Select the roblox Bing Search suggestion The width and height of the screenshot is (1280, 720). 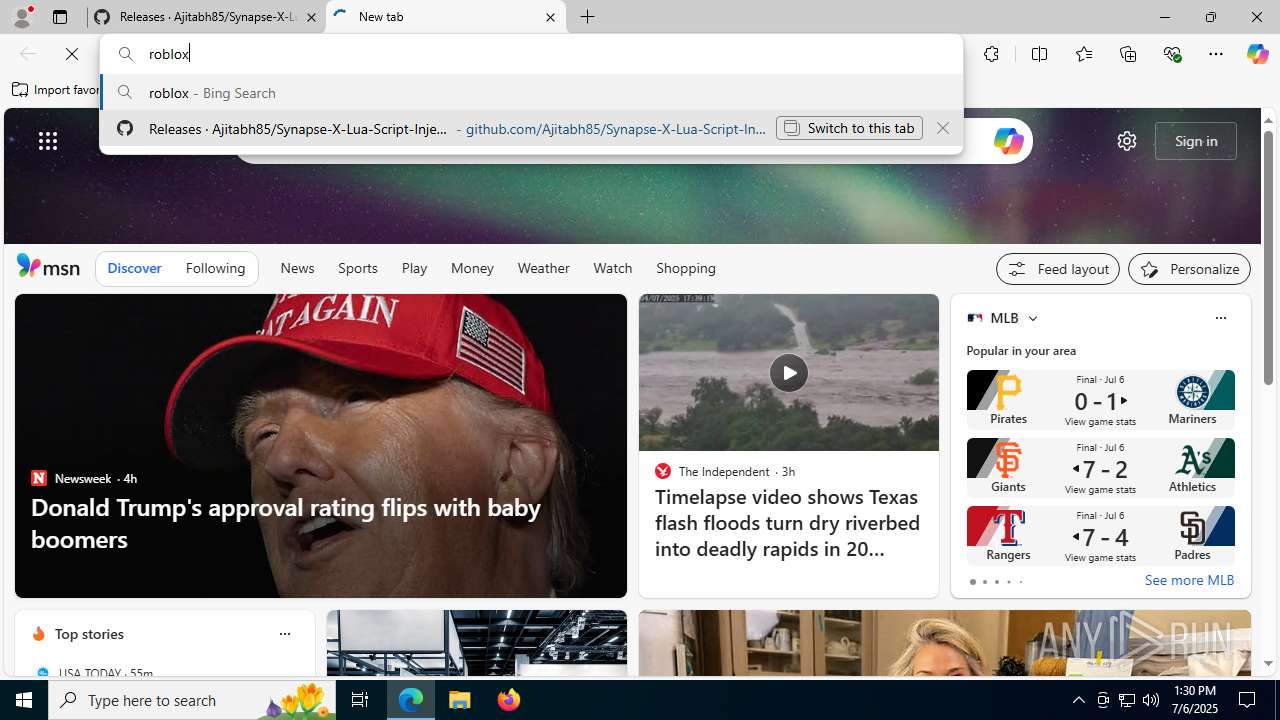click(531, 92)
